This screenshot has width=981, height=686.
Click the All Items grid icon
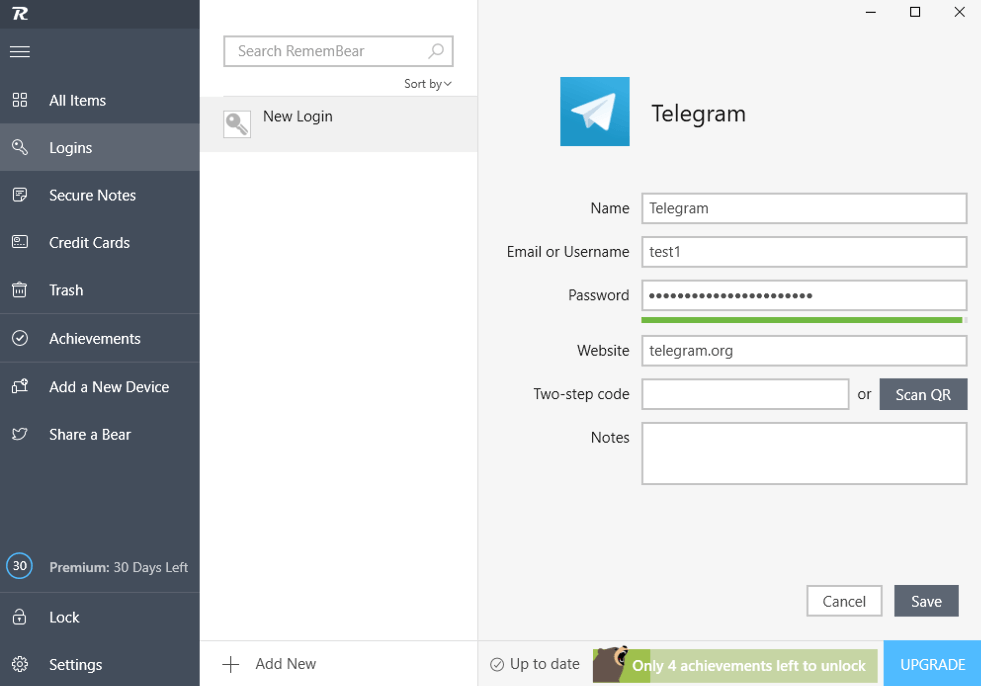click(x=19, y=100)
